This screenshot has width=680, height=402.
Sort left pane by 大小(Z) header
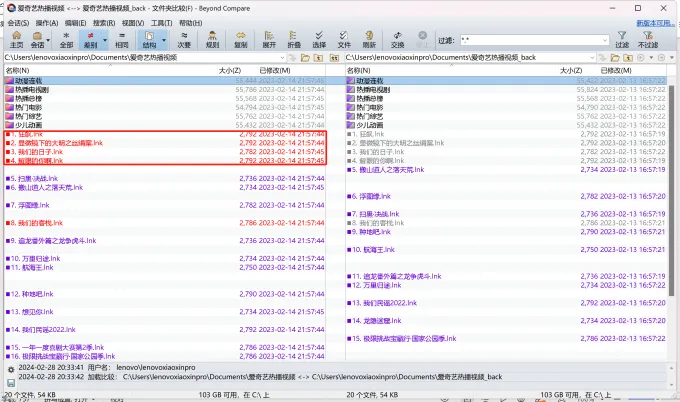point(229,70)
